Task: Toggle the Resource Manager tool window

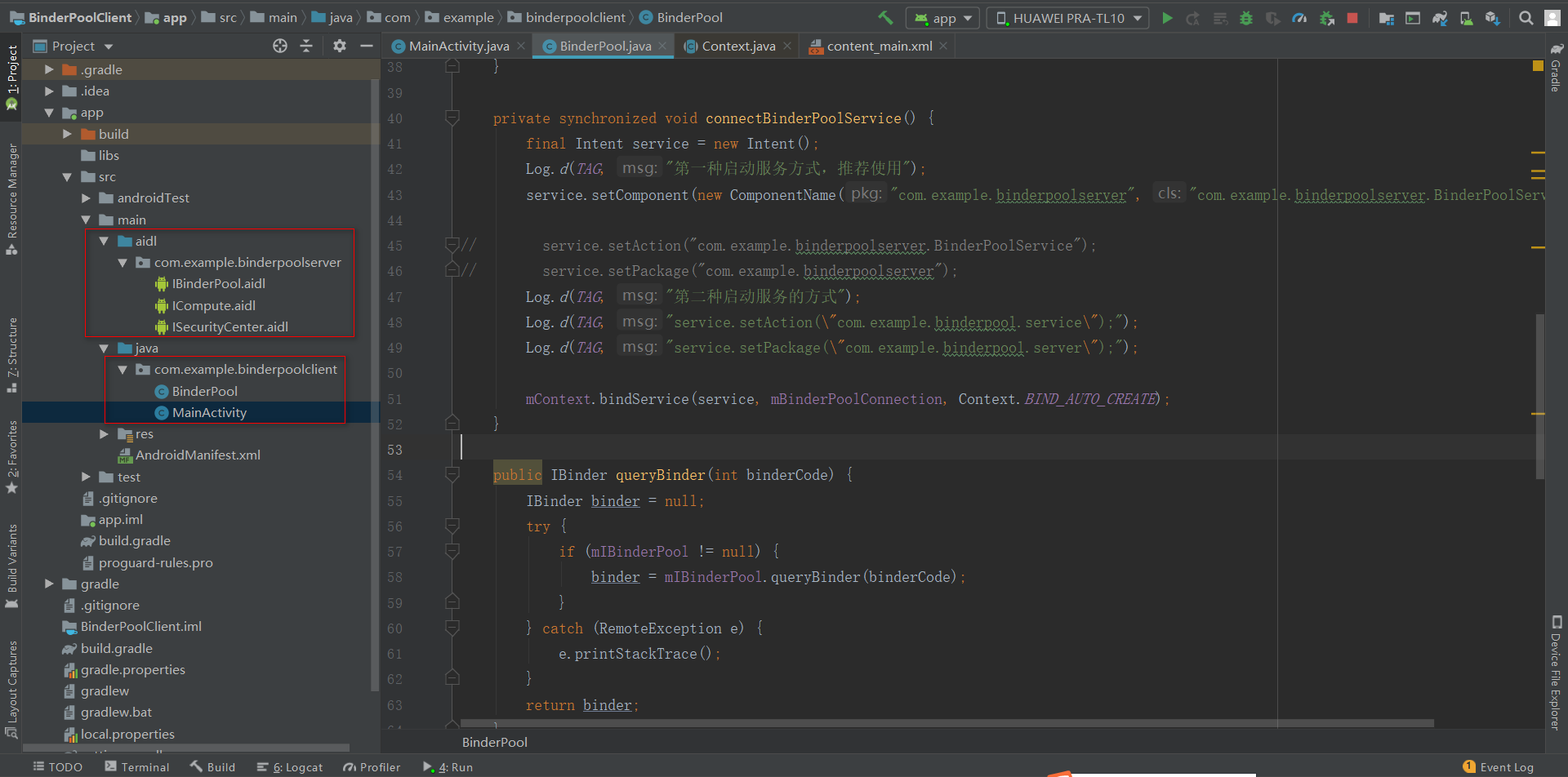Action: click(11, 198)
